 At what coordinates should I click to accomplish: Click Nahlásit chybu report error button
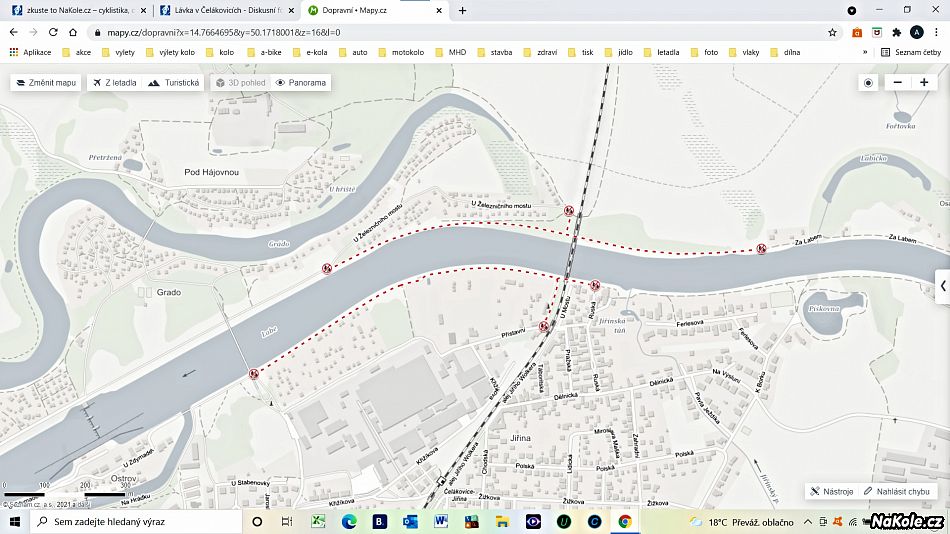(x=897, y=491)
